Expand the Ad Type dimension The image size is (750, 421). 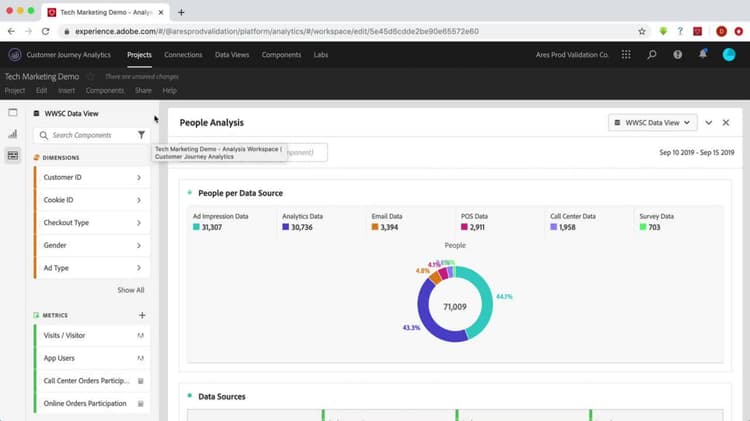[139, 268]
